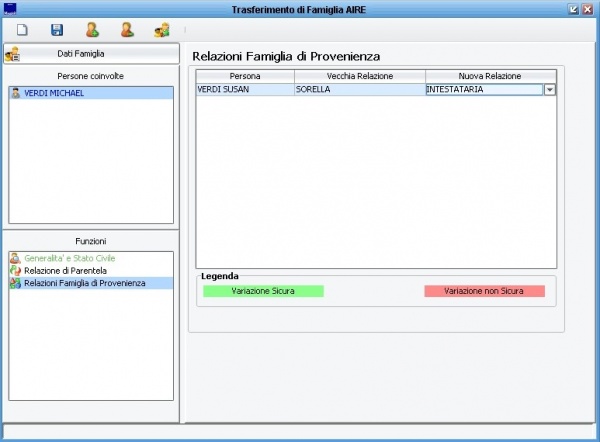Click the Funzioni section label
The width and height of the screenshot is (600, 442).
(91, 241)
